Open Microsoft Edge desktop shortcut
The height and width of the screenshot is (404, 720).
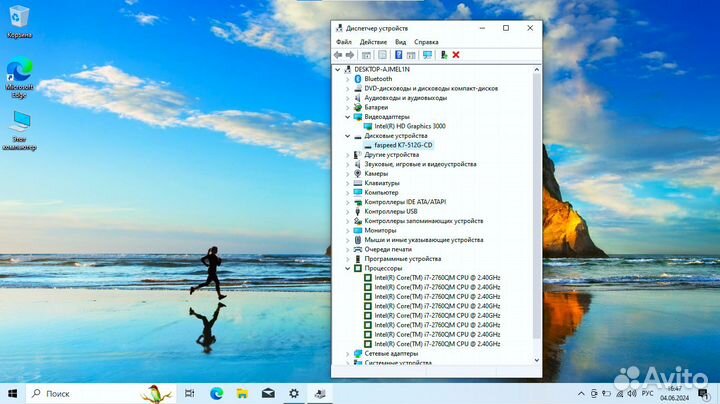click(19, 76)
